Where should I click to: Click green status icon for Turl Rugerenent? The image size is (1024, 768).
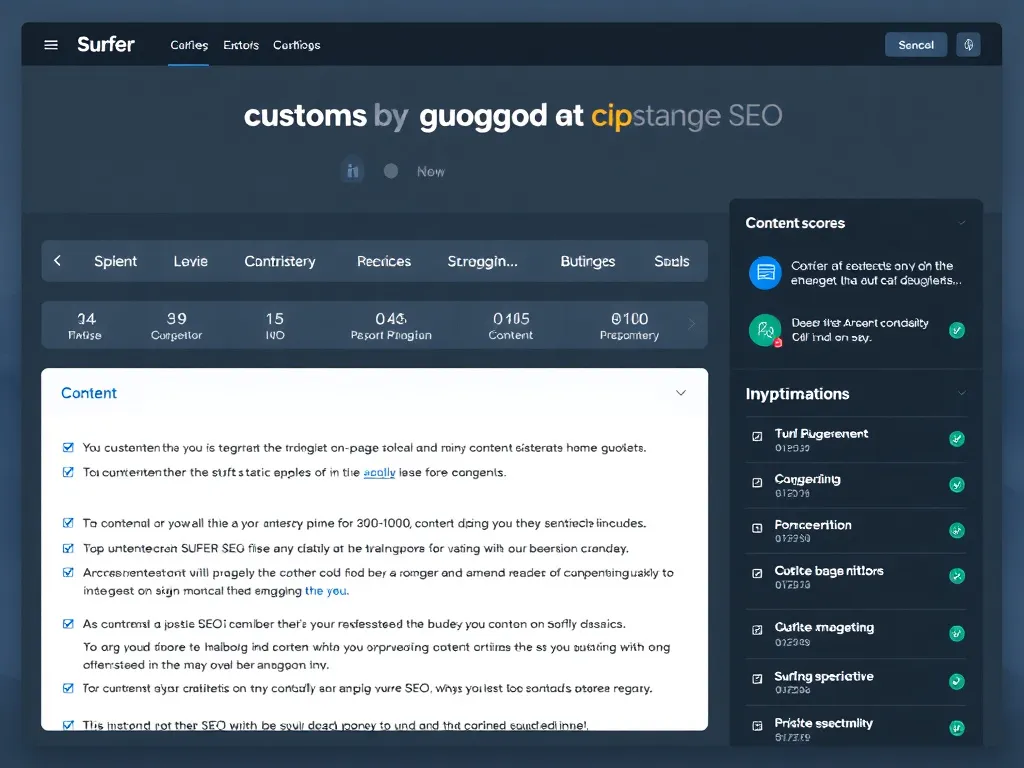coord(957,439)
